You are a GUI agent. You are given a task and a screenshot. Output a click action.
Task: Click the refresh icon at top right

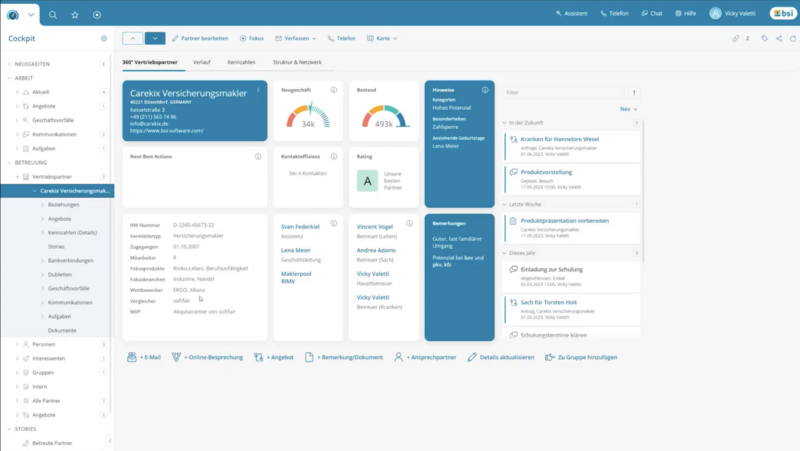[793, 38]
